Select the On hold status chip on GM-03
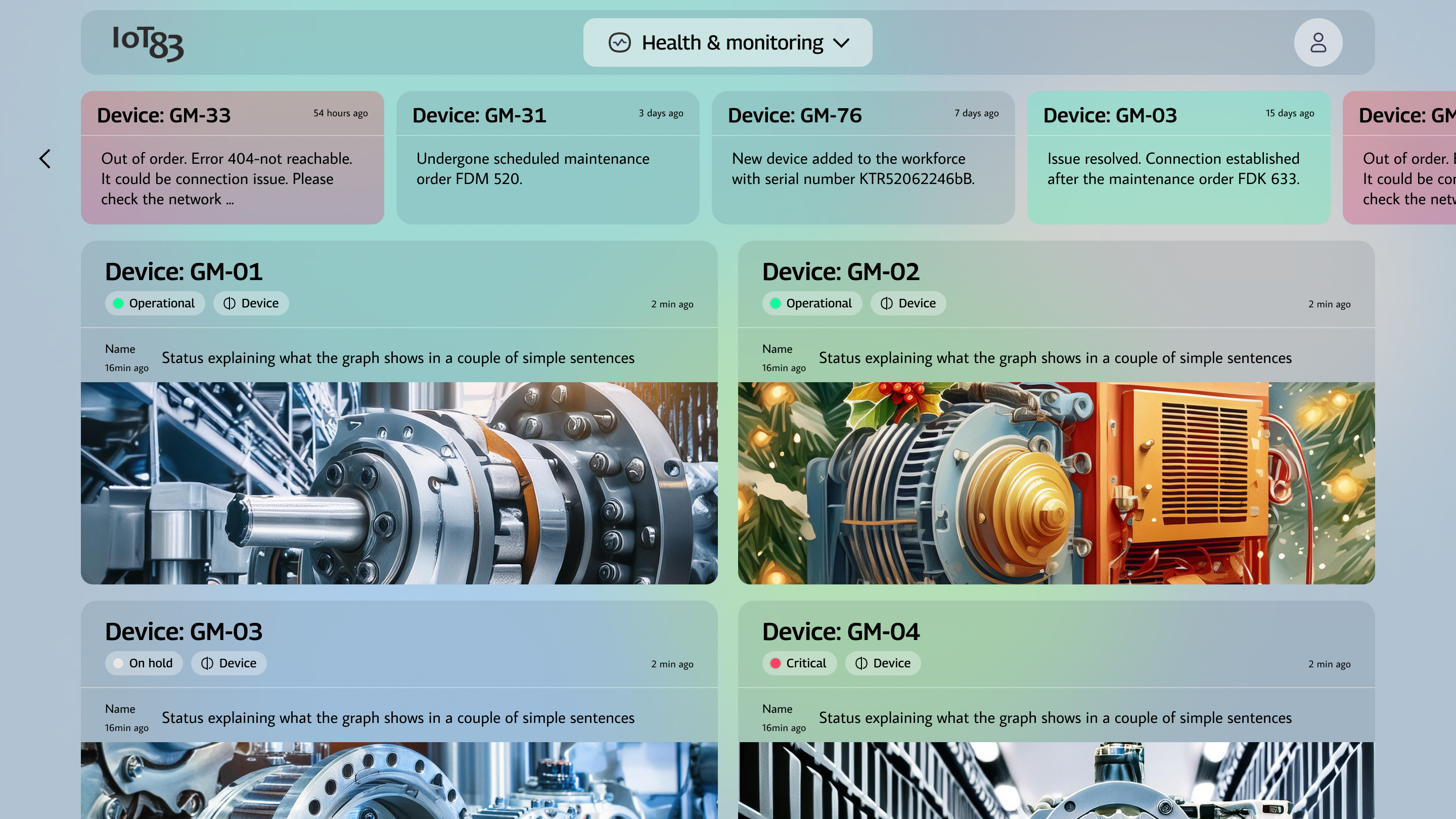The image size is (1456, 819). point(144,663)
